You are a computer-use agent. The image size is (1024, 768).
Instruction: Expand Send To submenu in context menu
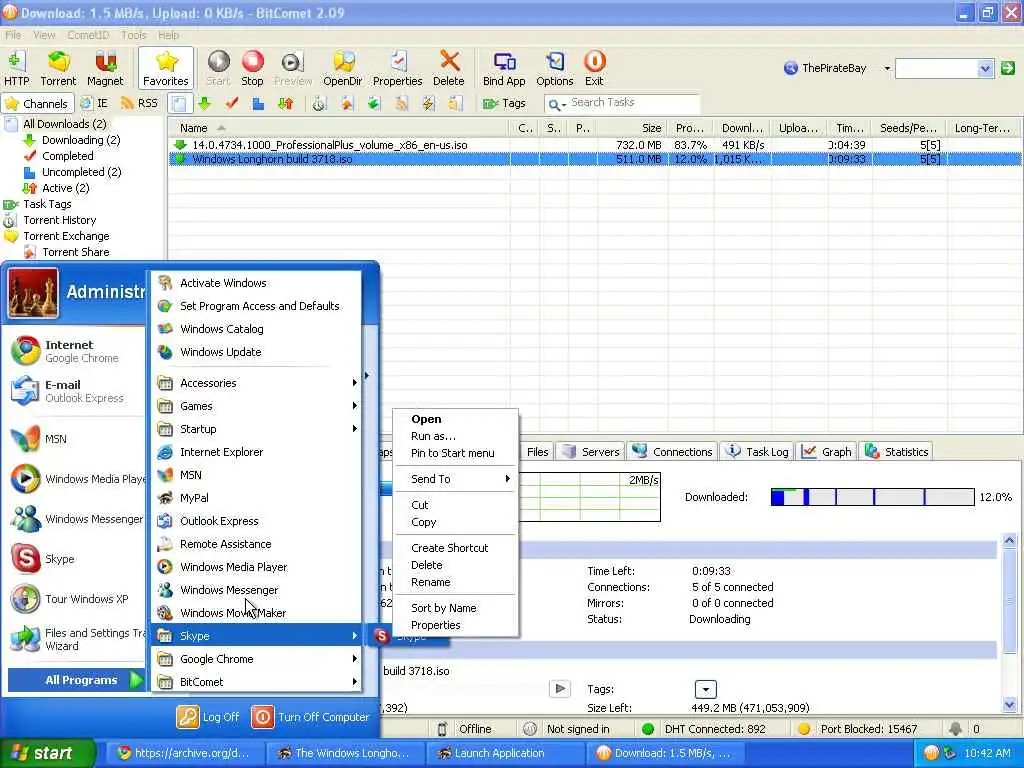456,479
